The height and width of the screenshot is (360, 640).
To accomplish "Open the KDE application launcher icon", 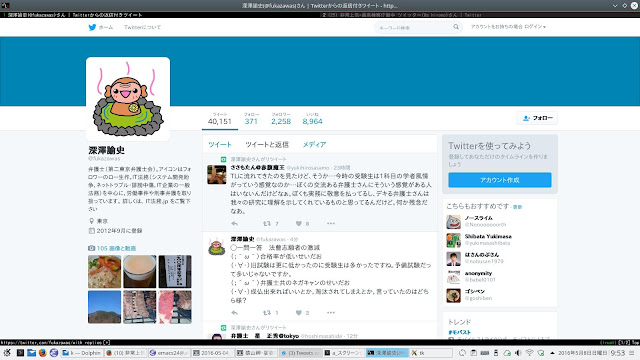I will (x=7, y=353).
